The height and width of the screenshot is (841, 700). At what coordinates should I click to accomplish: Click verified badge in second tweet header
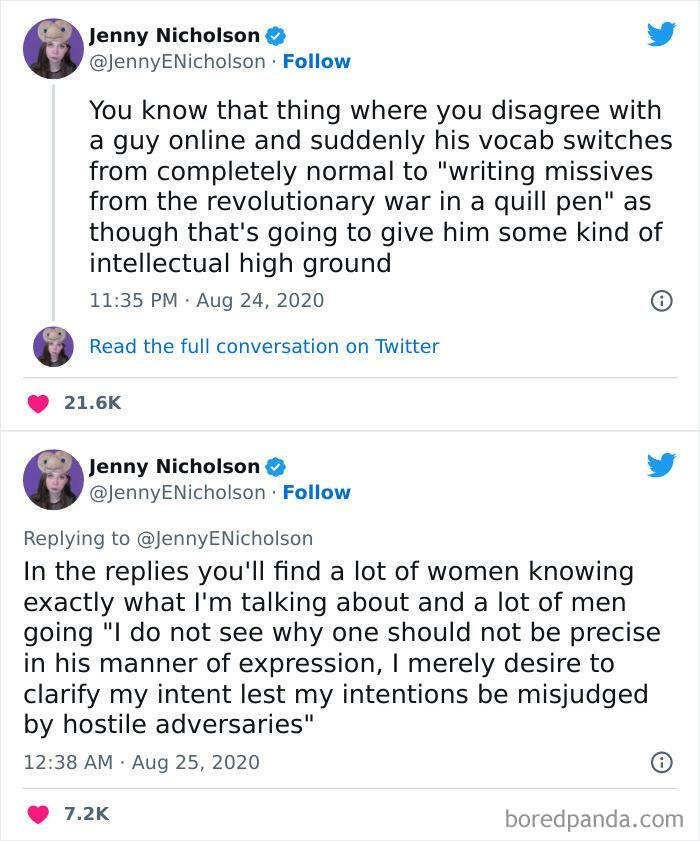point(275,467)
